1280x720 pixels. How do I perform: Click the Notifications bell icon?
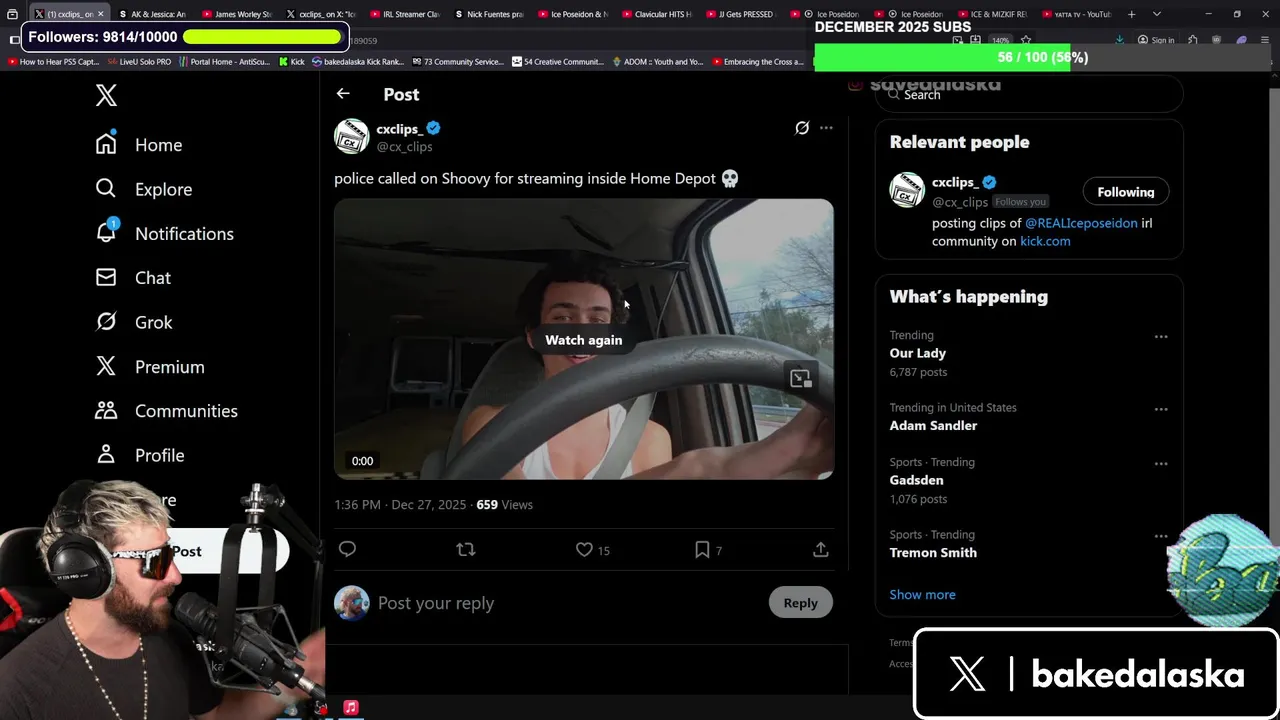pyautogui.click(x=106, y=233)
